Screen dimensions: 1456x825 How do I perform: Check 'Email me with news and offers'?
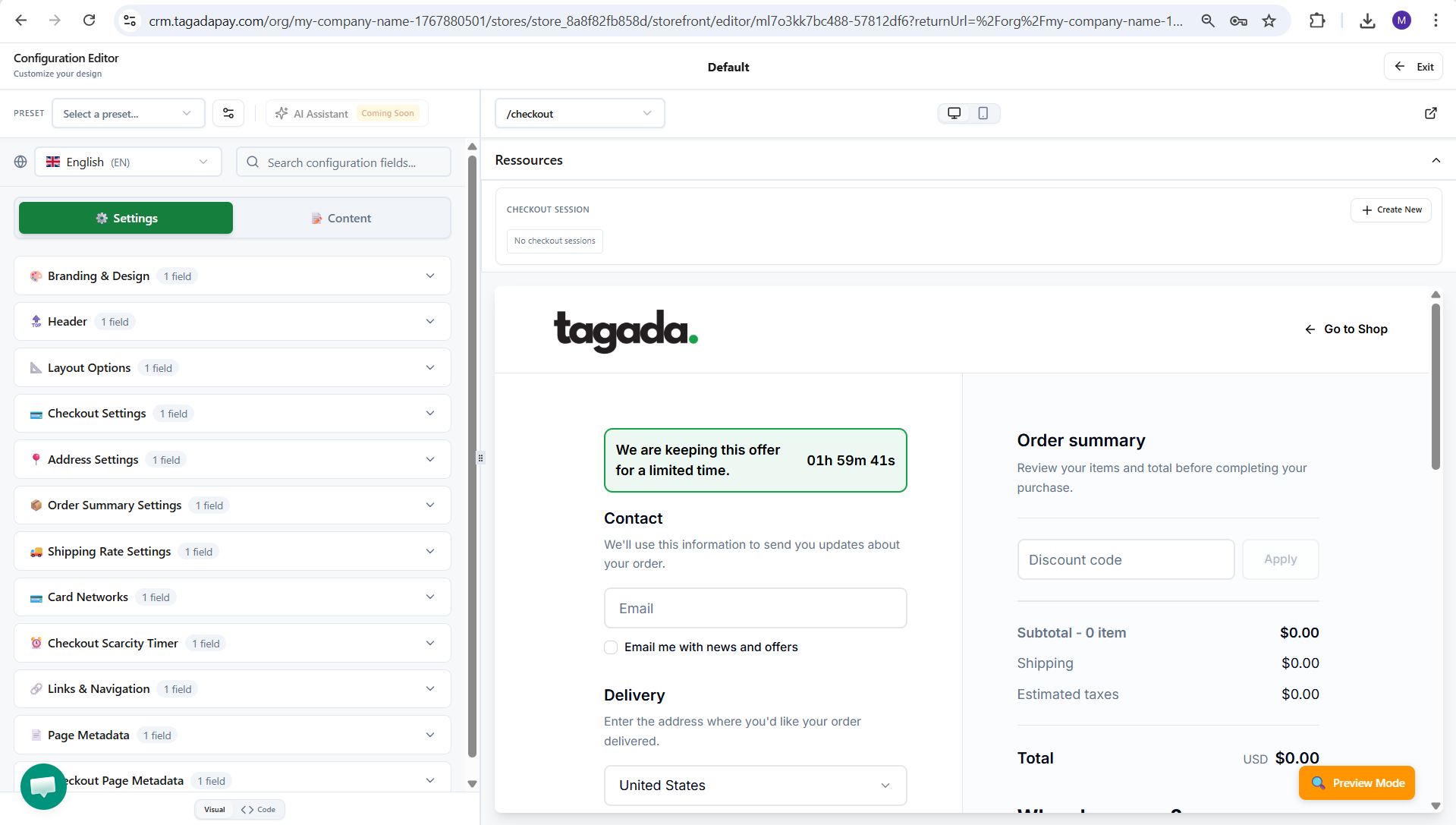[611, 647]
